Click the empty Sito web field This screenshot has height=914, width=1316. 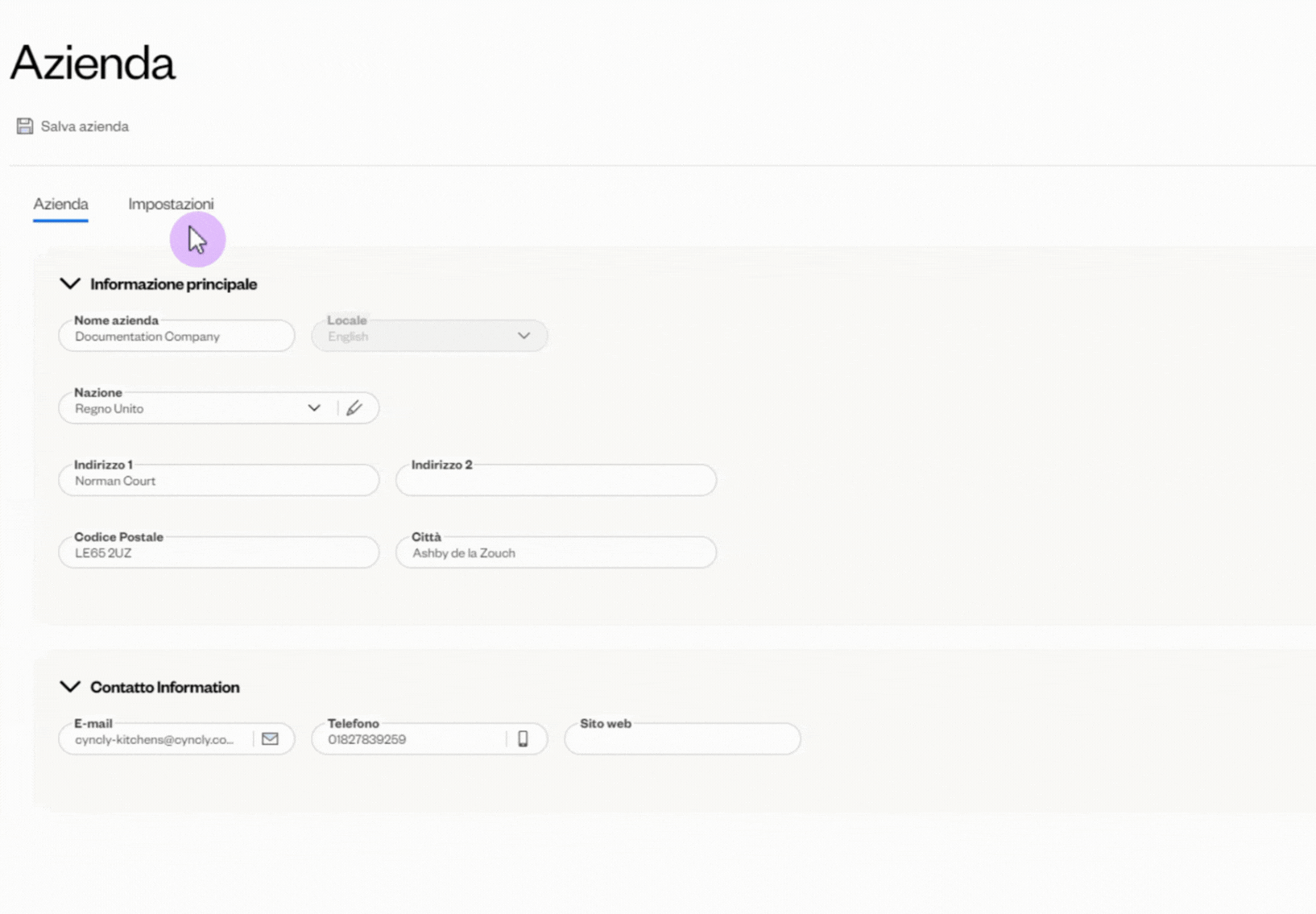click(x=682, y=739)
